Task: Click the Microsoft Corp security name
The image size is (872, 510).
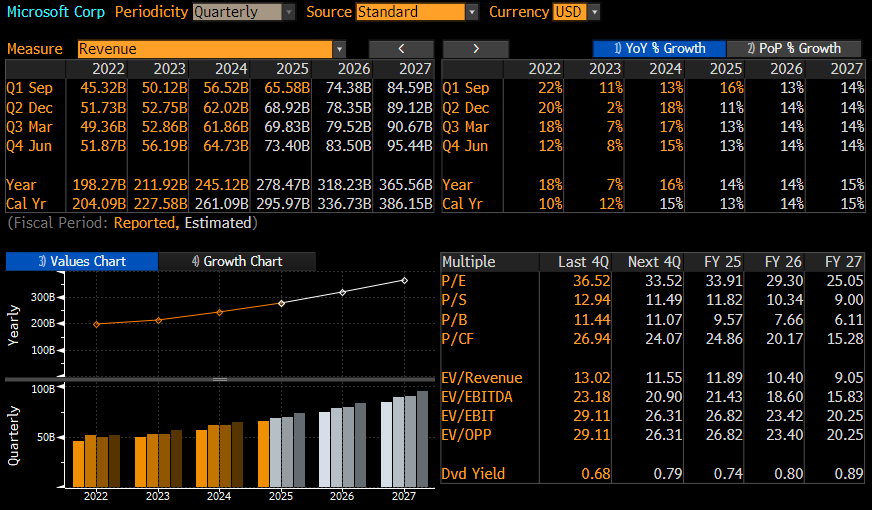Action: coord(56,12)
